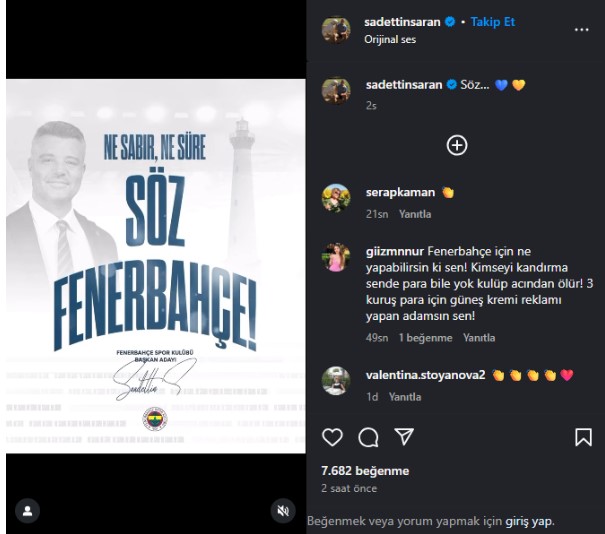Open valentina.stoyanova2 username link
This screenshot has height=534, width=605.
pos(425,375)
